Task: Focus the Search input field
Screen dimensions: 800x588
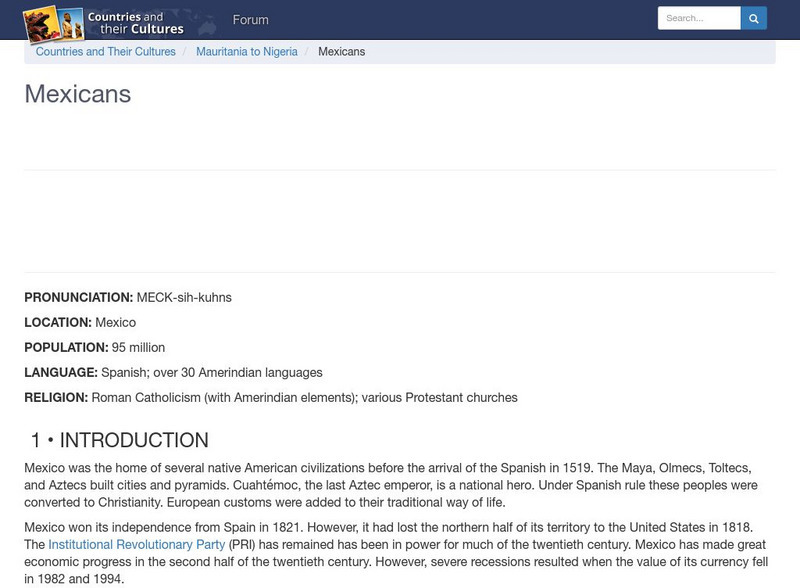Action: pyautogui.click(x=698, y=18)
